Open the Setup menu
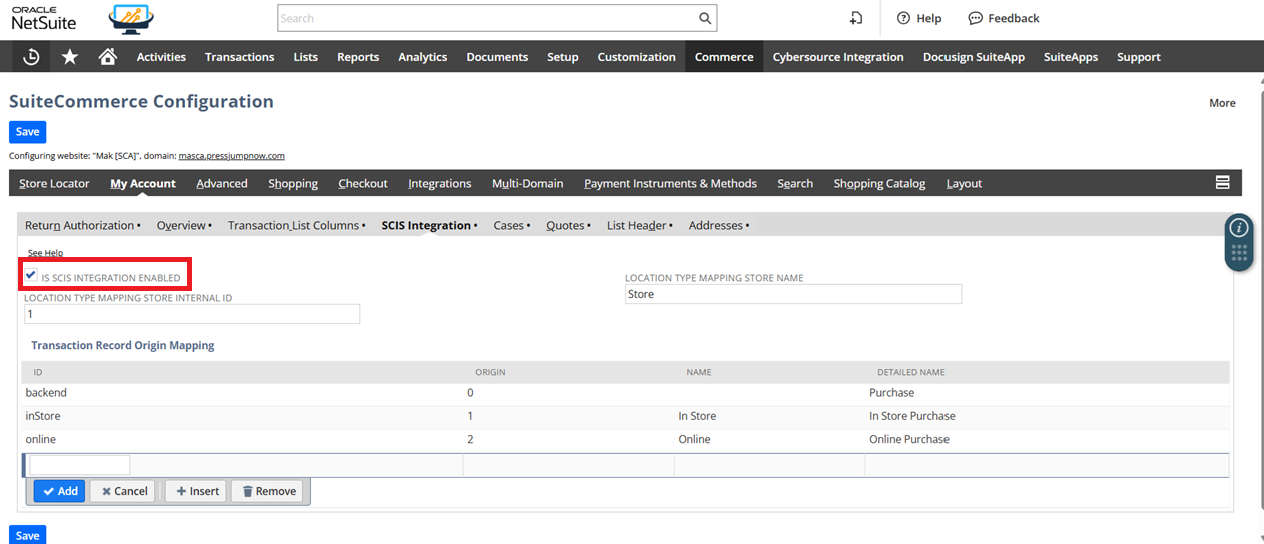1264x544 pixels. point(563,57)
